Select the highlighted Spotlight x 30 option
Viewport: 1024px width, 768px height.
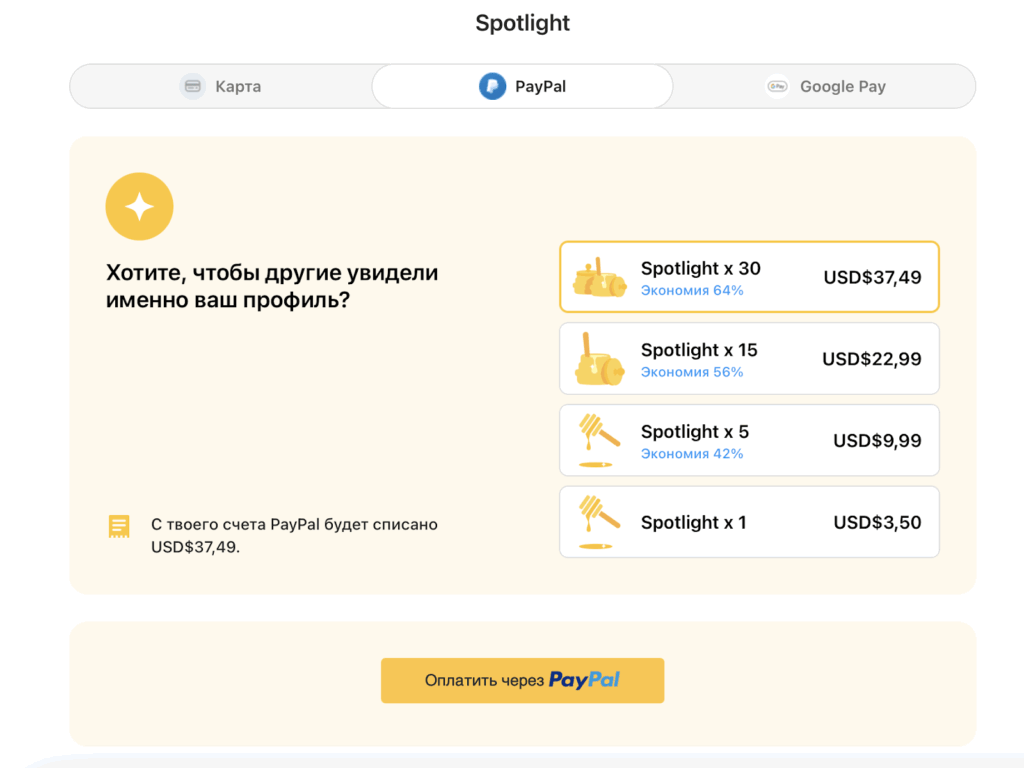pos(749,277)
